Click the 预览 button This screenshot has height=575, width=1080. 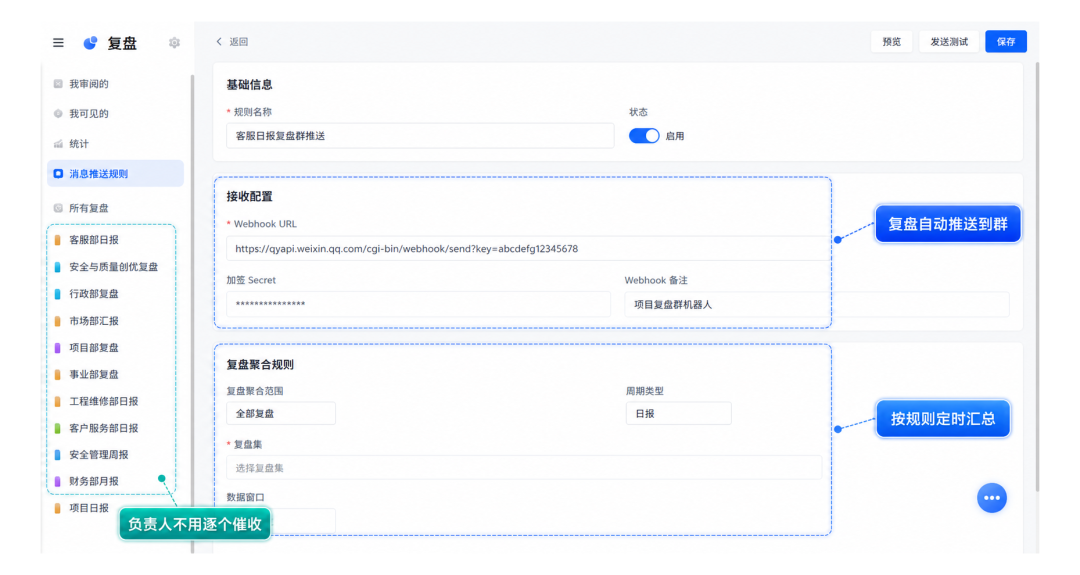(891, 41)
